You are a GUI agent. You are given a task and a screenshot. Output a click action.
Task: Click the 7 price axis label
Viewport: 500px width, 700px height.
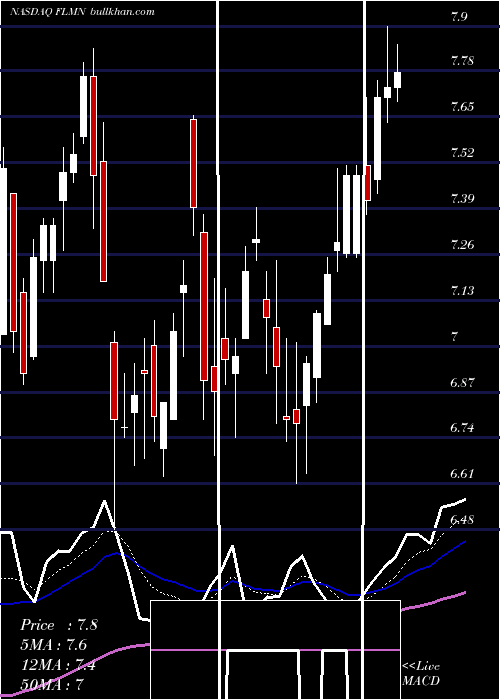click(454, 337)
